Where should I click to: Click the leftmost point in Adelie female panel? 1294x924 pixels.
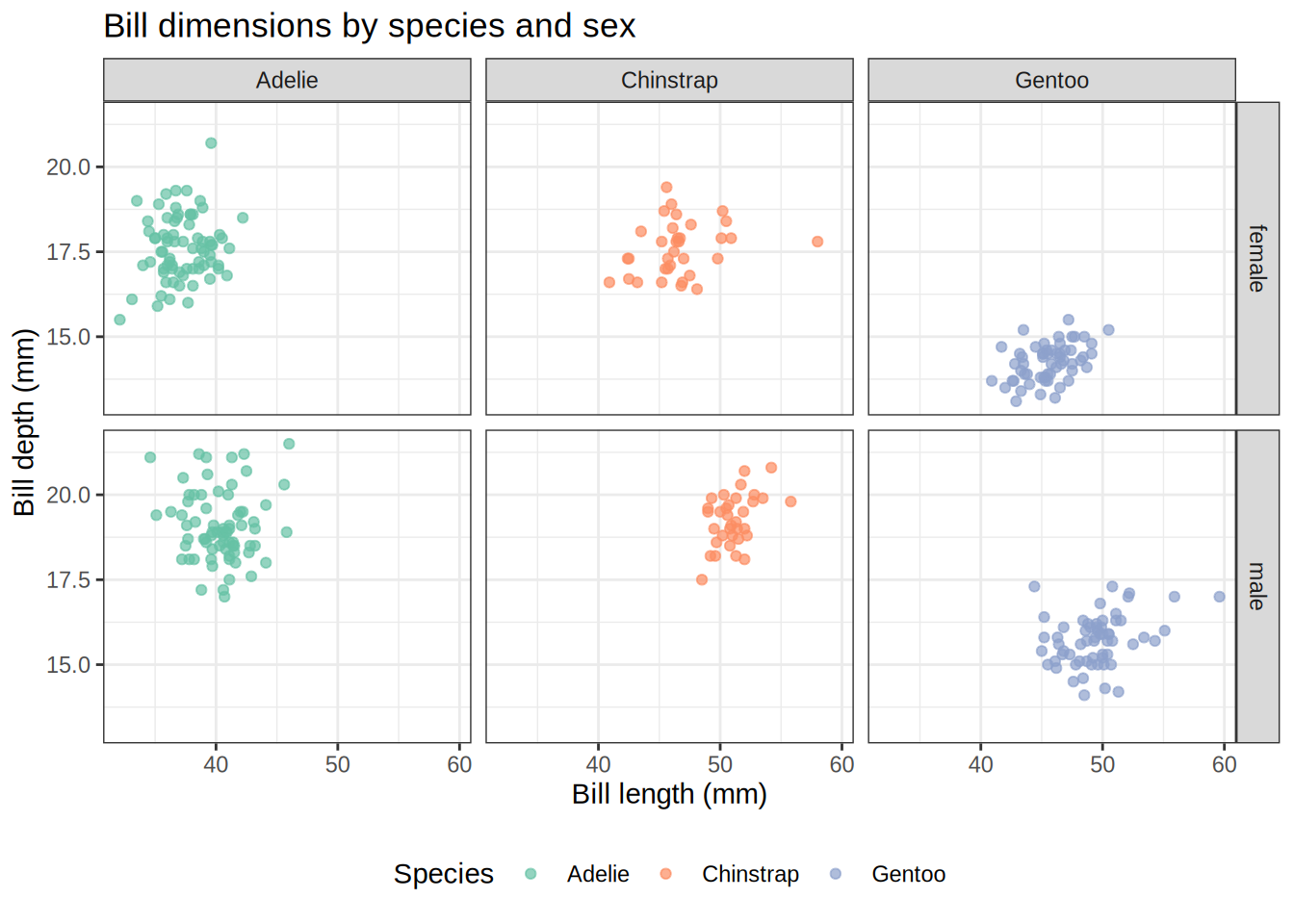coord(119,320)
